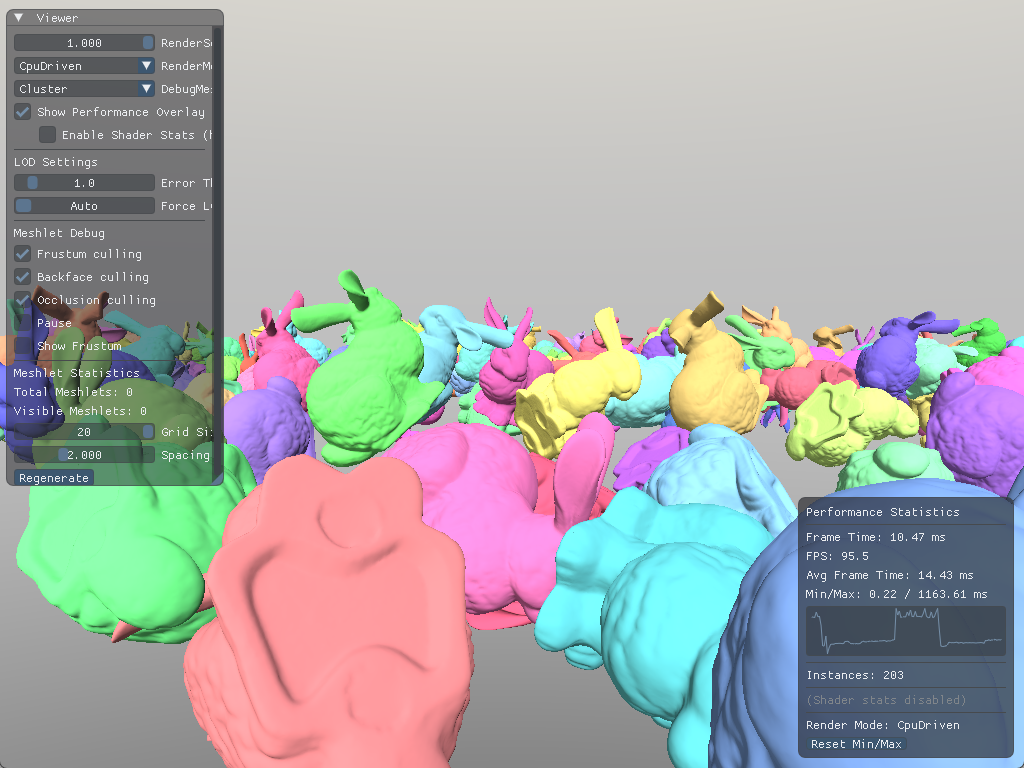Uncheck the Backface culling option
Image resolution: width=1024 pixels, height=768 pixels.
[22, 277]
